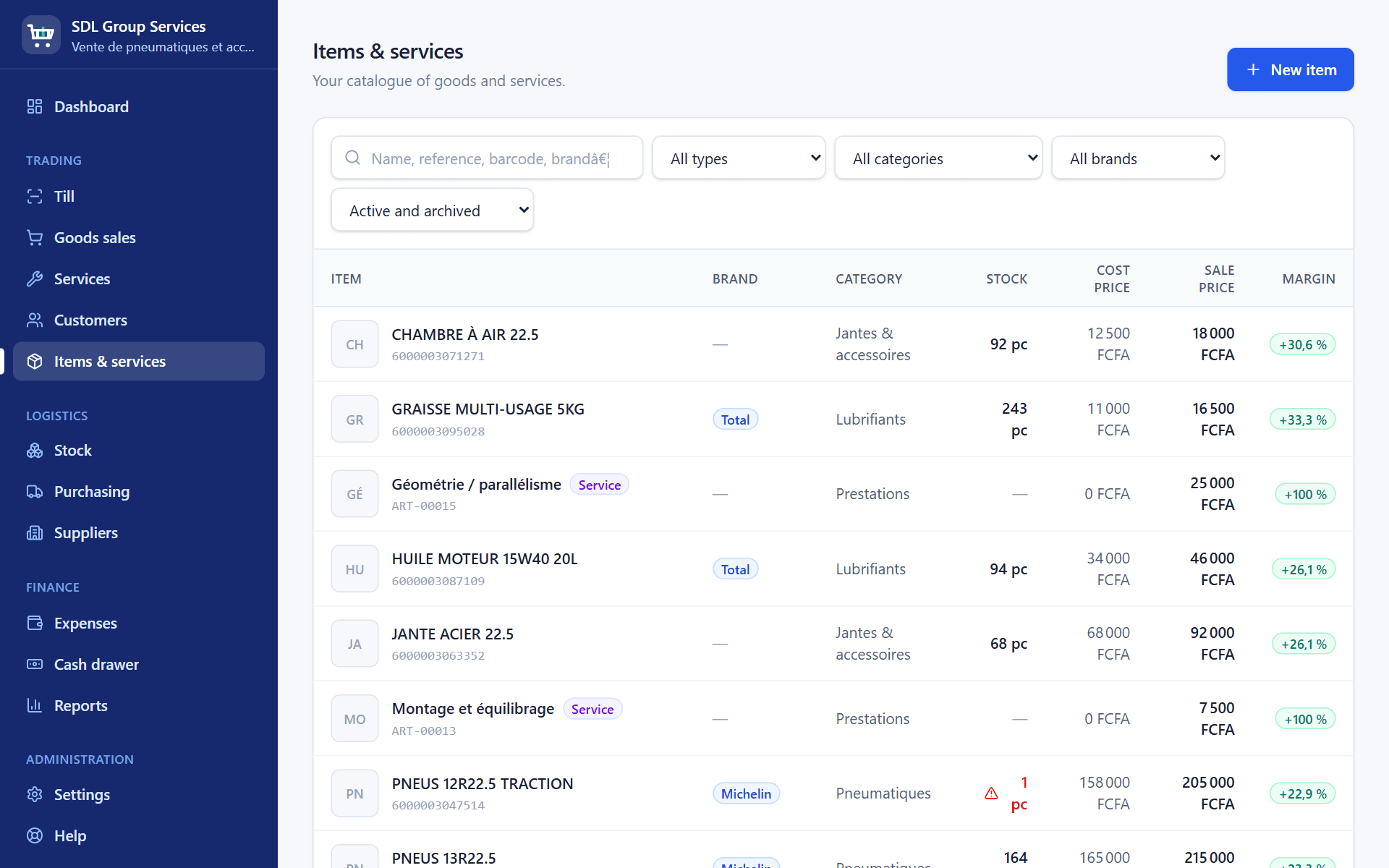Click the Services wrench icon
This screenshot has height=868, width=1389.
click(35, 278)
